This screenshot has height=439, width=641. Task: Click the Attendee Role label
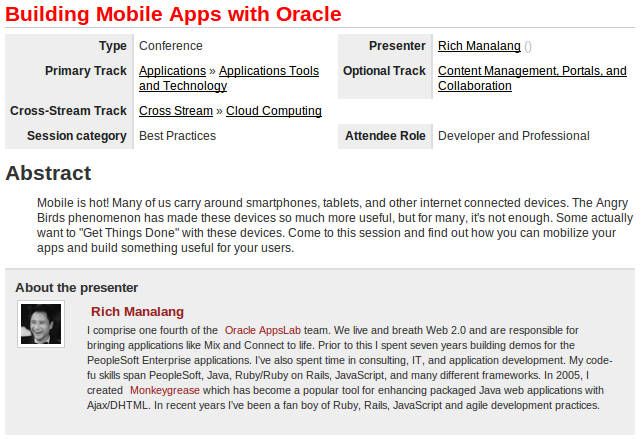[385, 136]
